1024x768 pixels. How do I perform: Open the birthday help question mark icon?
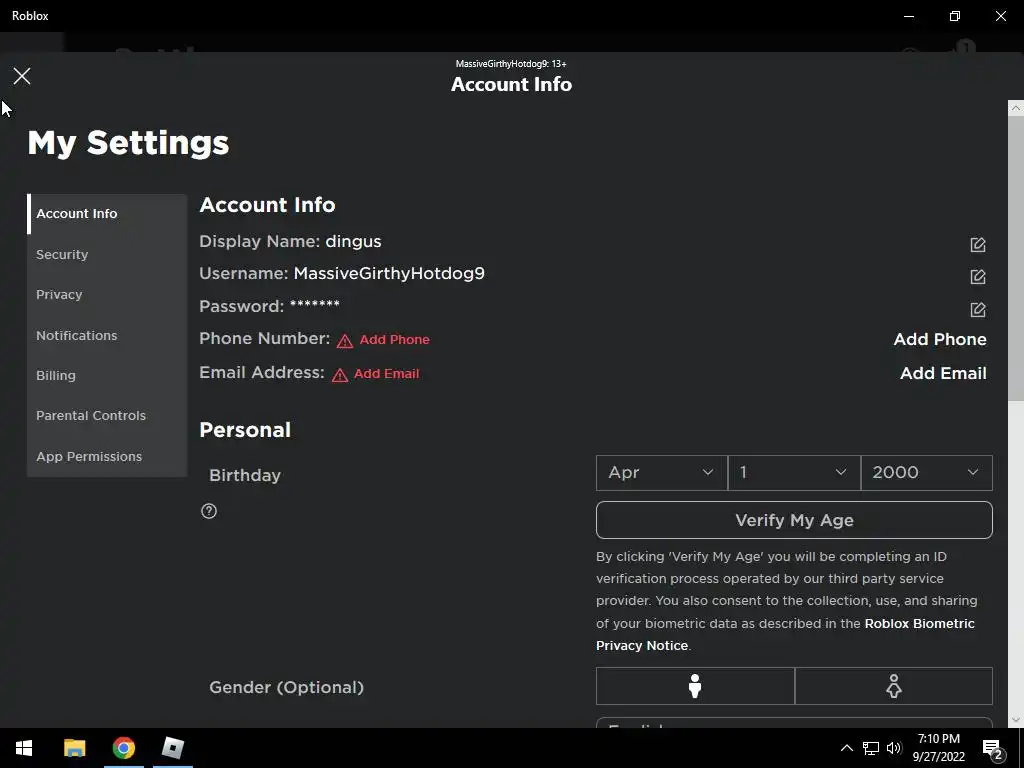209,511
